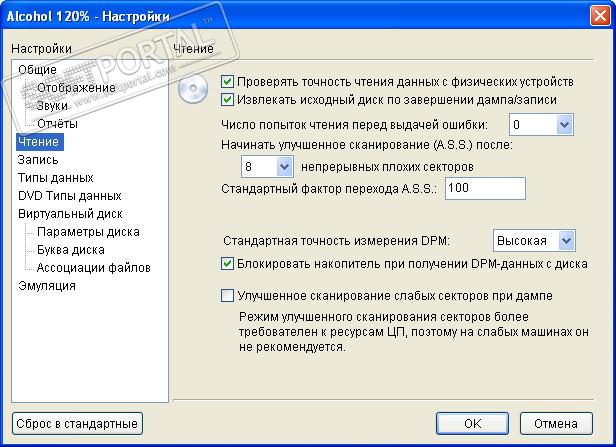Select Эмуляция in settings tree
The width and height of the screenshot is (616, 447).
coord(47,286)
